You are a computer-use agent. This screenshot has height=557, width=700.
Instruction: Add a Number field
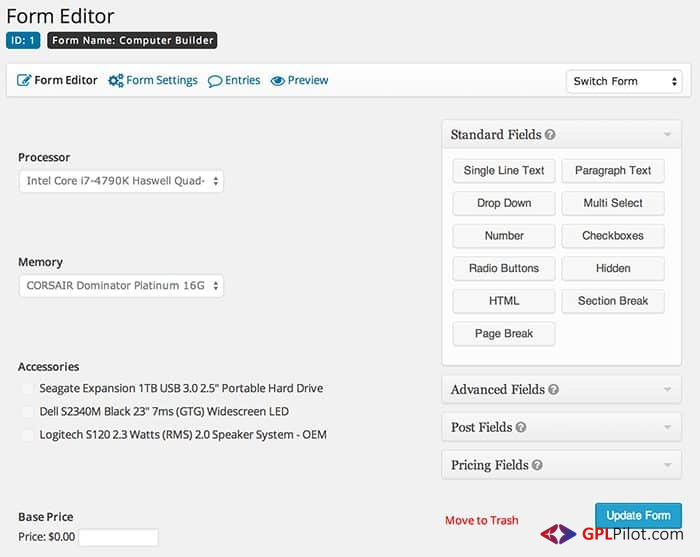click(504, 236)
